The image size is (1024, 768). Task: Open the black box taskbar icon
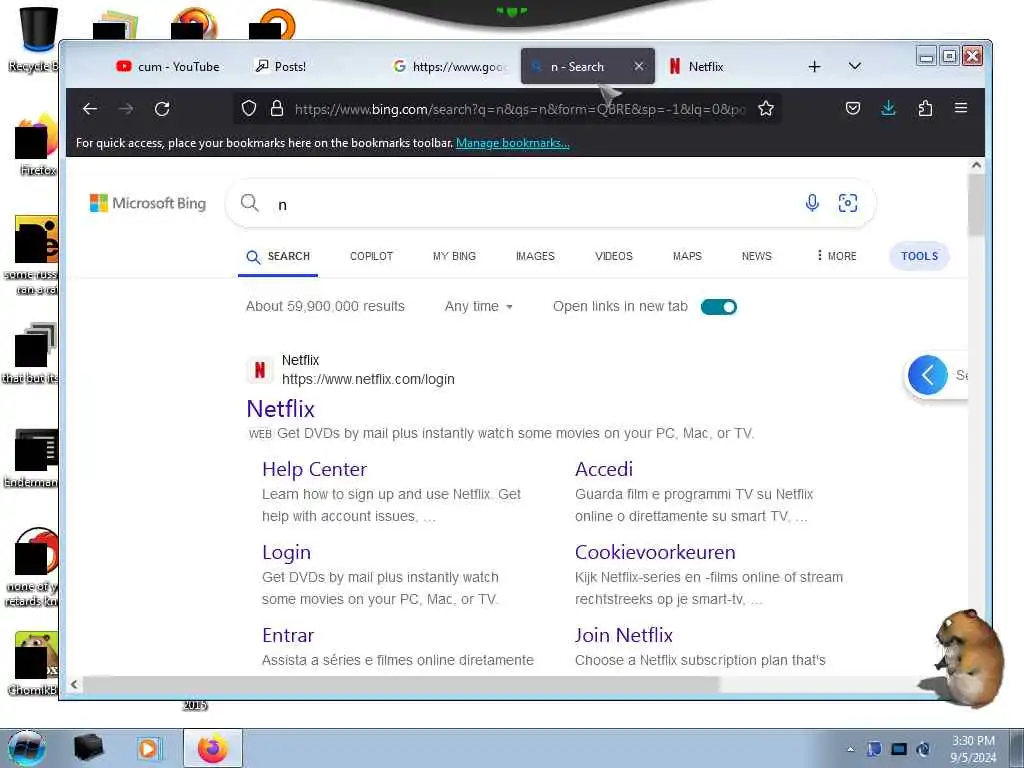tap(89, 748)
